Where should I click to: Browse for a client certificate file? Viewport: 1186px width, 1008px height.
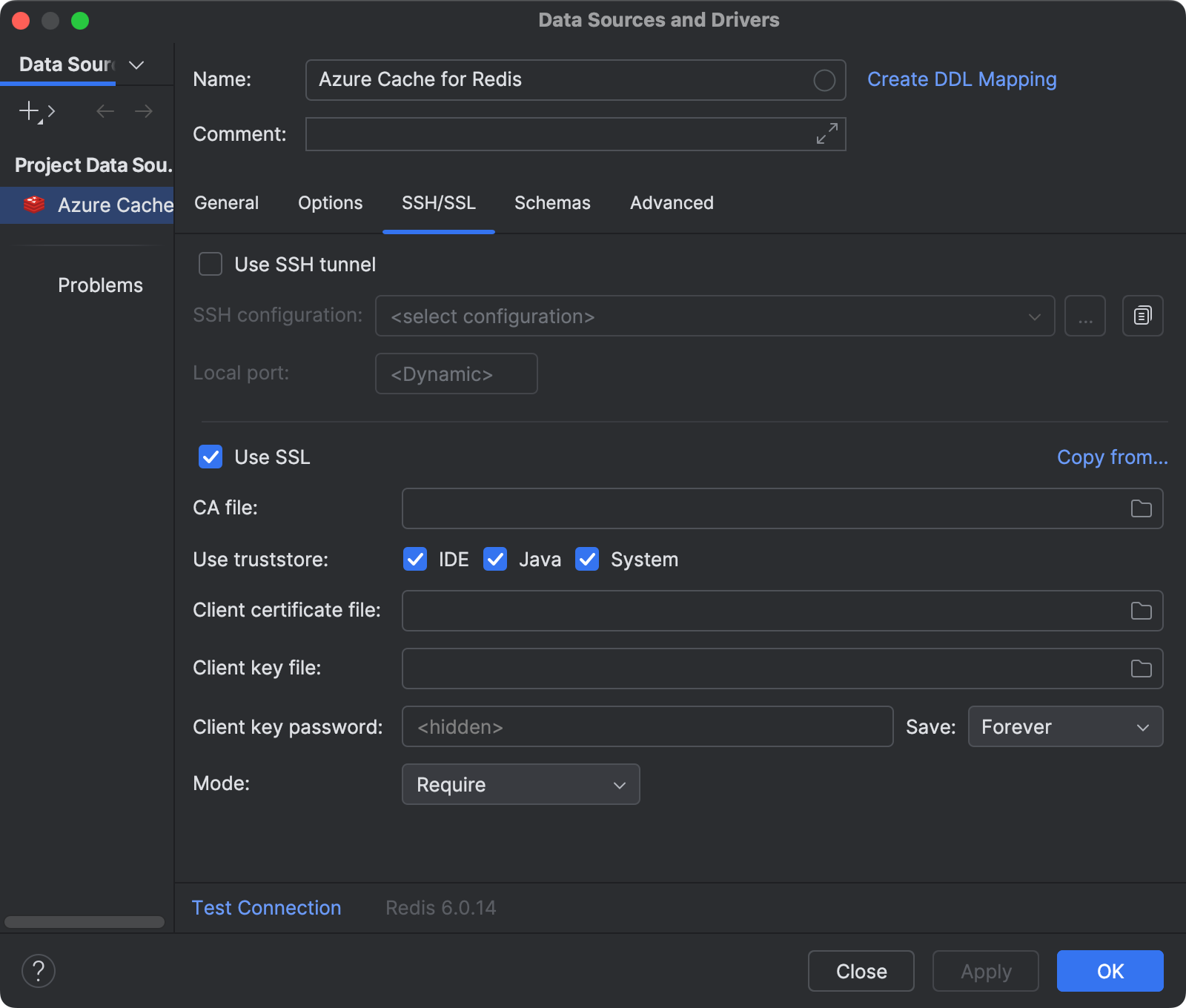1141,611
